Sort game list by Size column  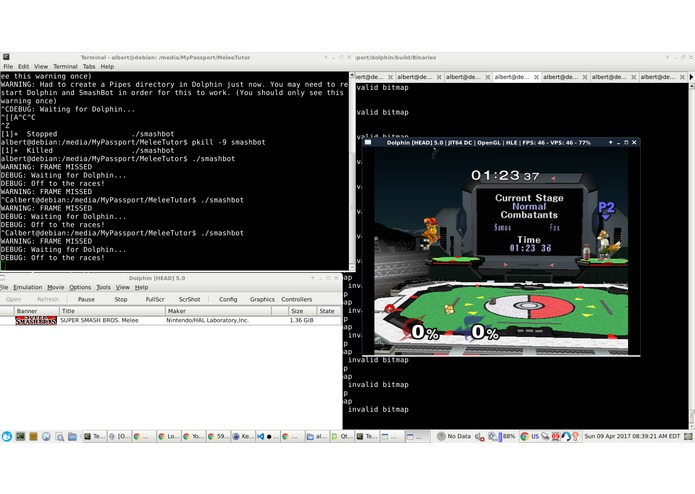click(302, 311)
